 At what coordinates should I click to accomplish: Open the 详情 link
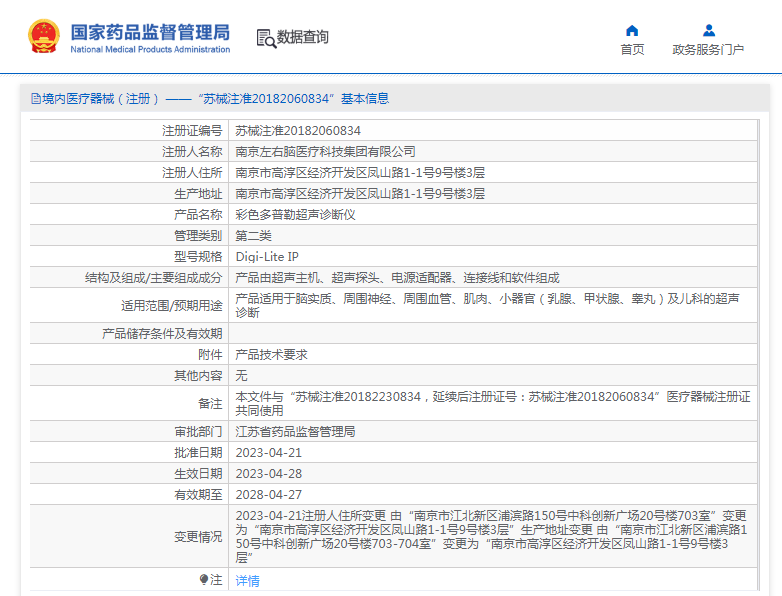[247, 581]
